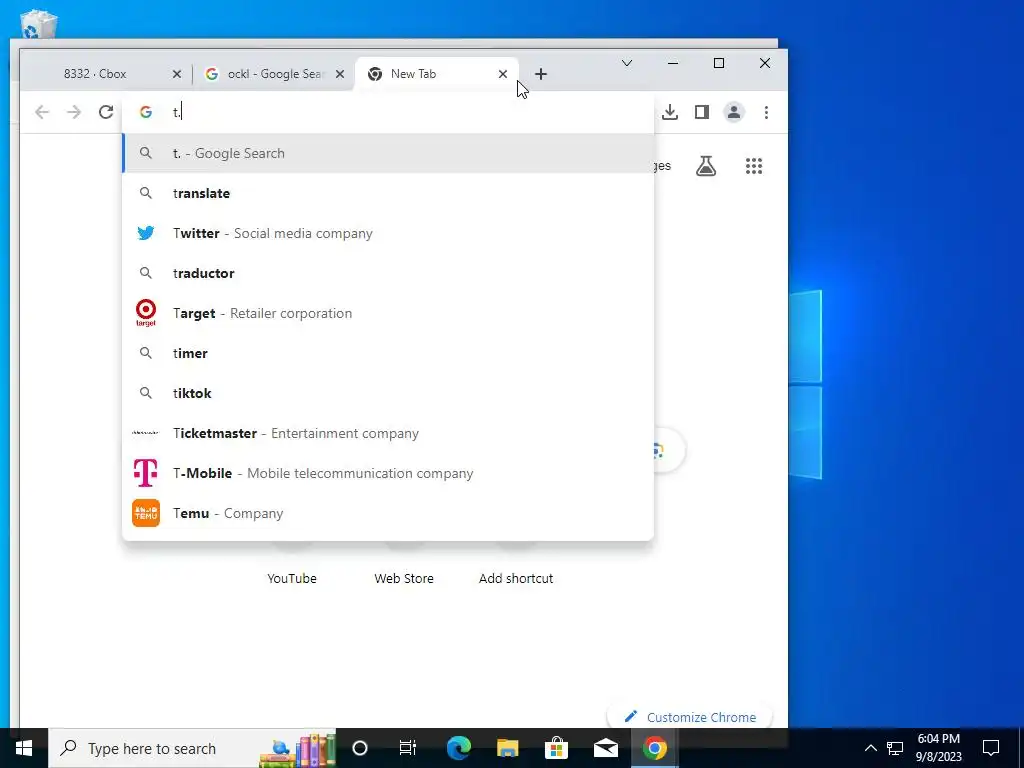Select the 'translate' suggestion

tap(388, 193)
